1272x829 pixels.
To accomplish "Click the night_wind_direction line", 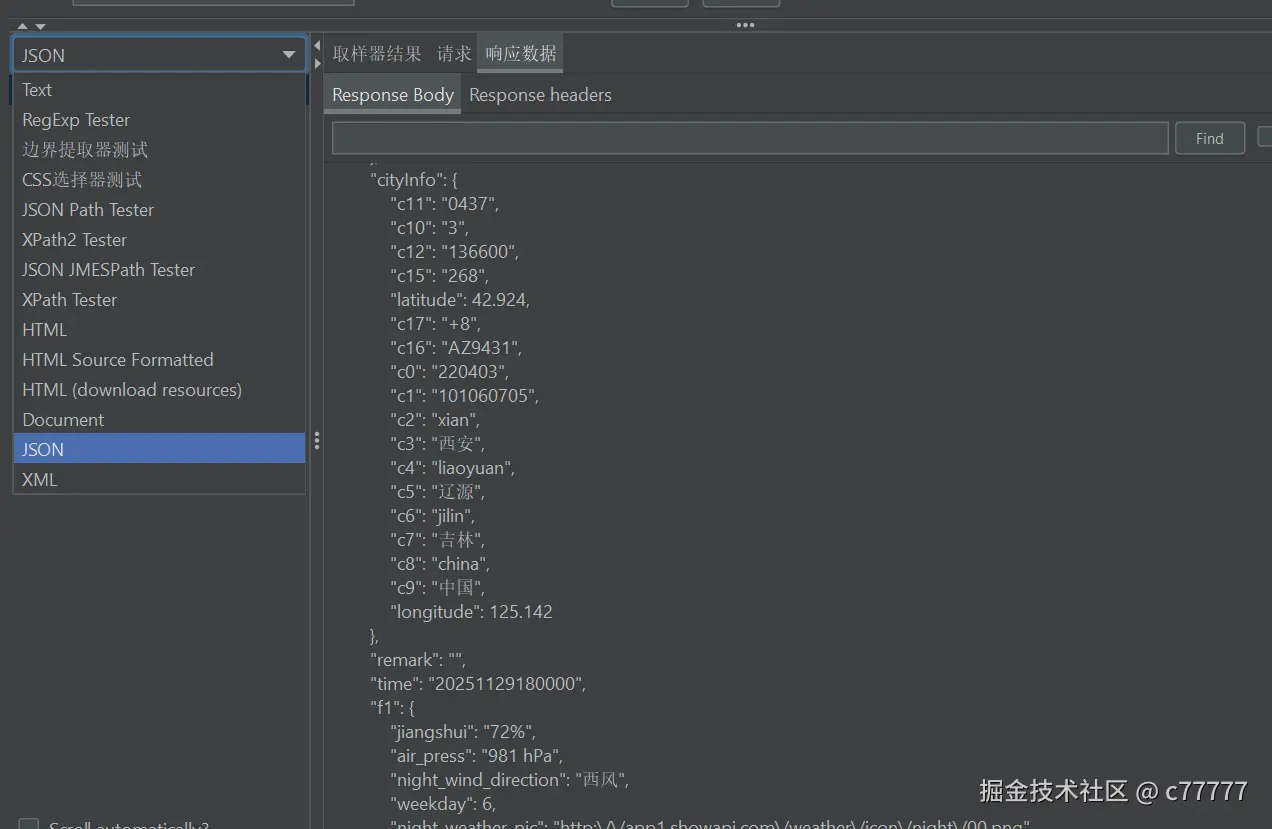I will coord(510,780).
